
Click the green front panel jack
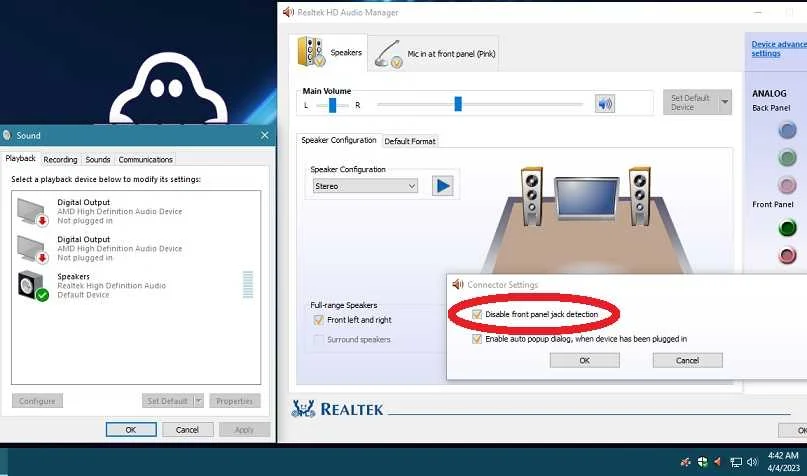787,227
